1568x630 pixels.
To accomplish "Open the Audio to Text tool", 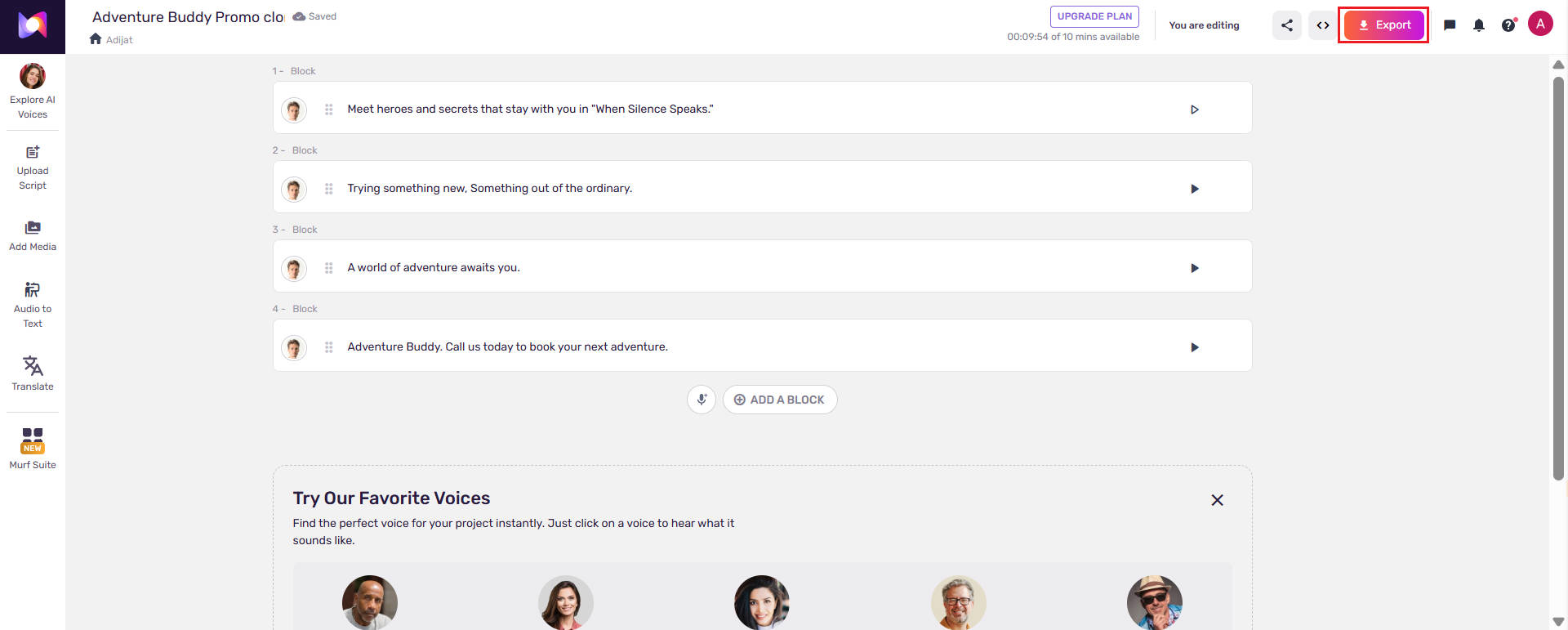I will click(33, 305).
